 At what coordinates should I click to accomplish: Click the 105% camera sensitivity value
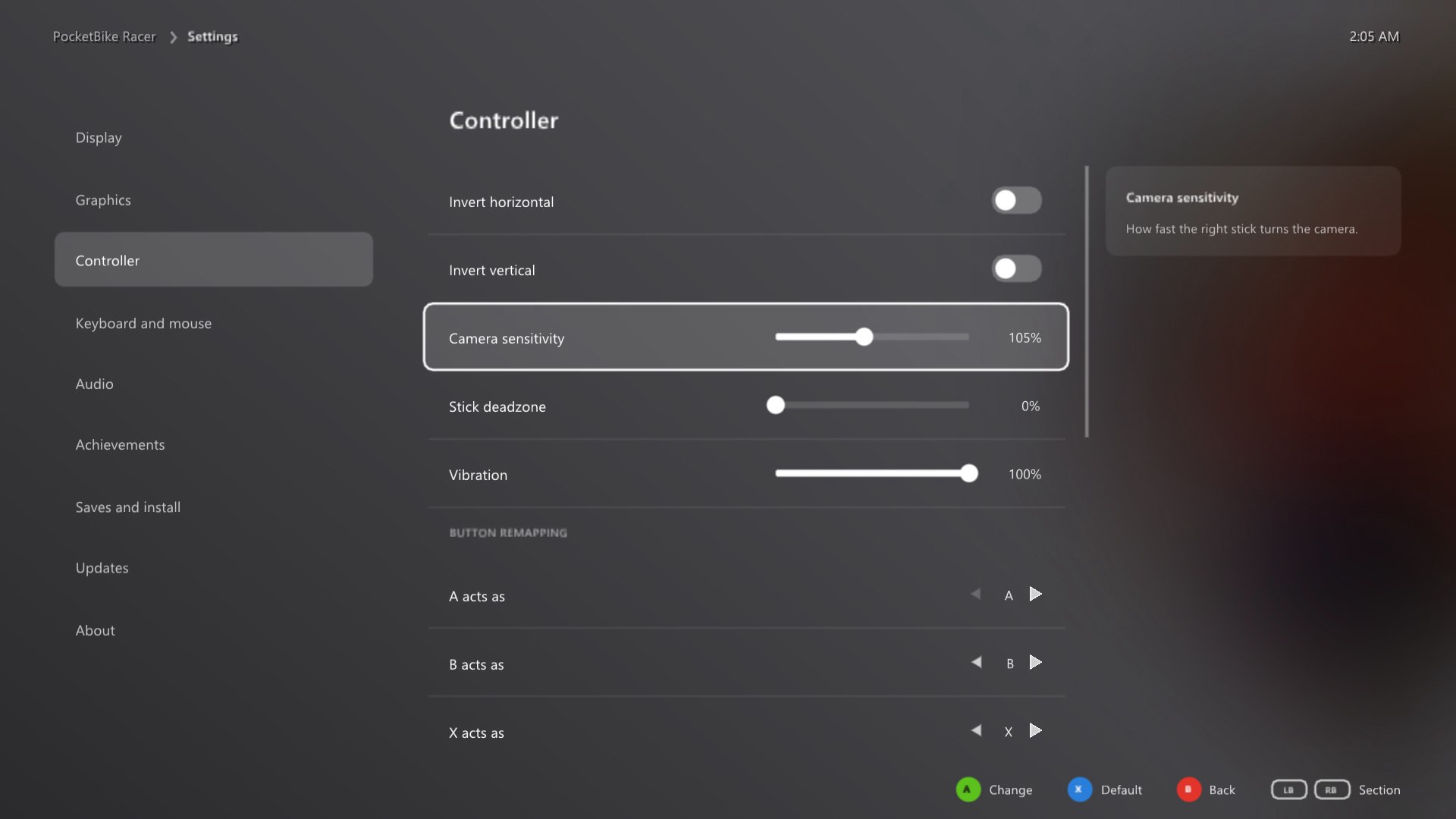(1025, 337)
